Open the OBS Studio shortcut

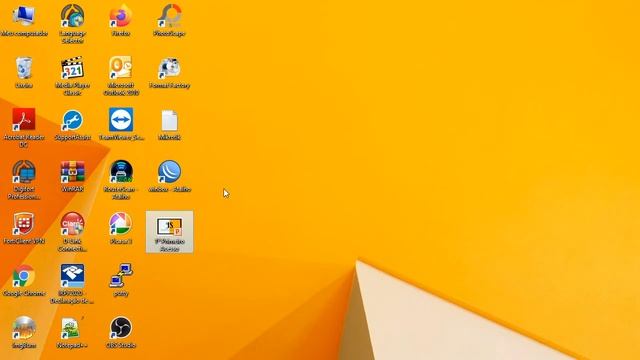tap(121, 333)
